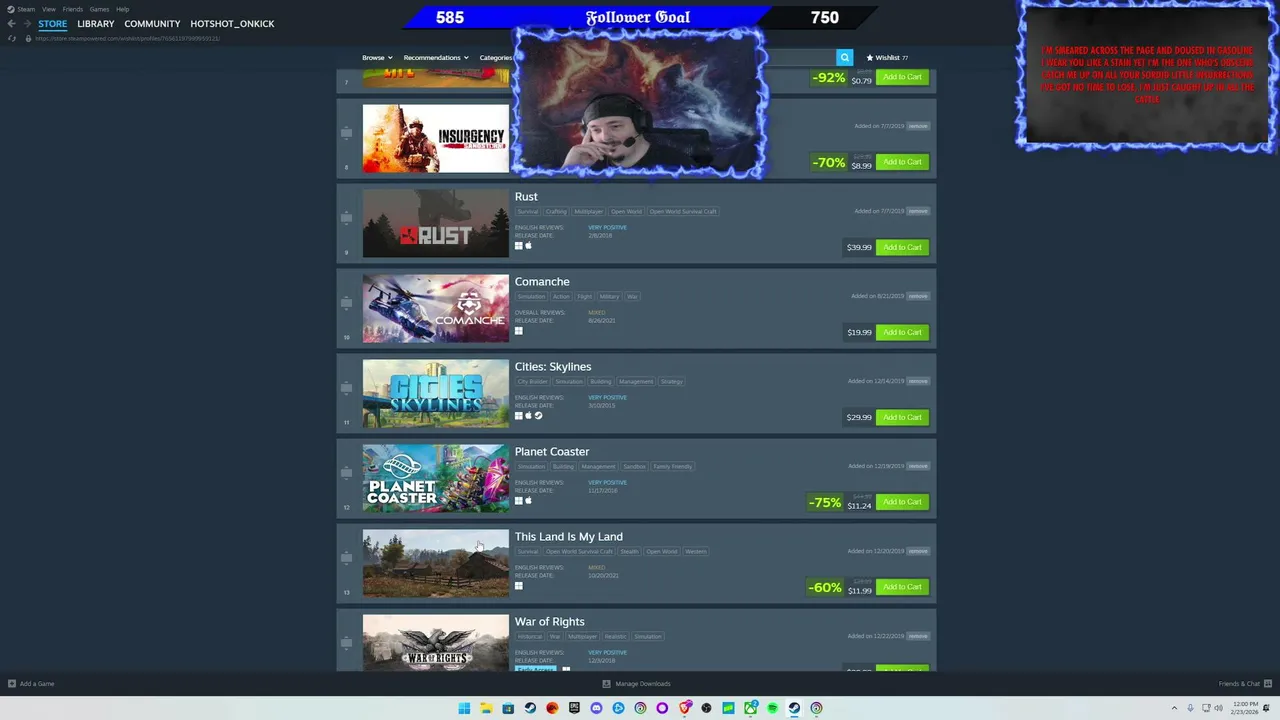
Task: Switch to the COMMUNITY tab
Action: pyautogui.click(x=152, y=23)
